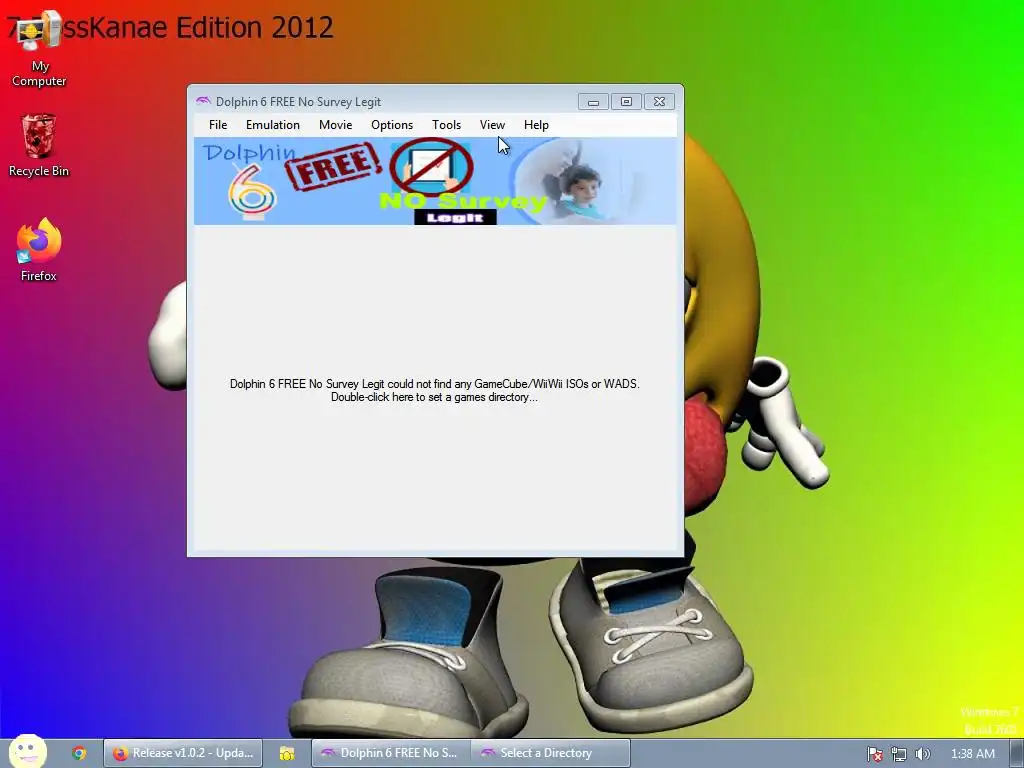Open the Movie menu

pos(335,125)
